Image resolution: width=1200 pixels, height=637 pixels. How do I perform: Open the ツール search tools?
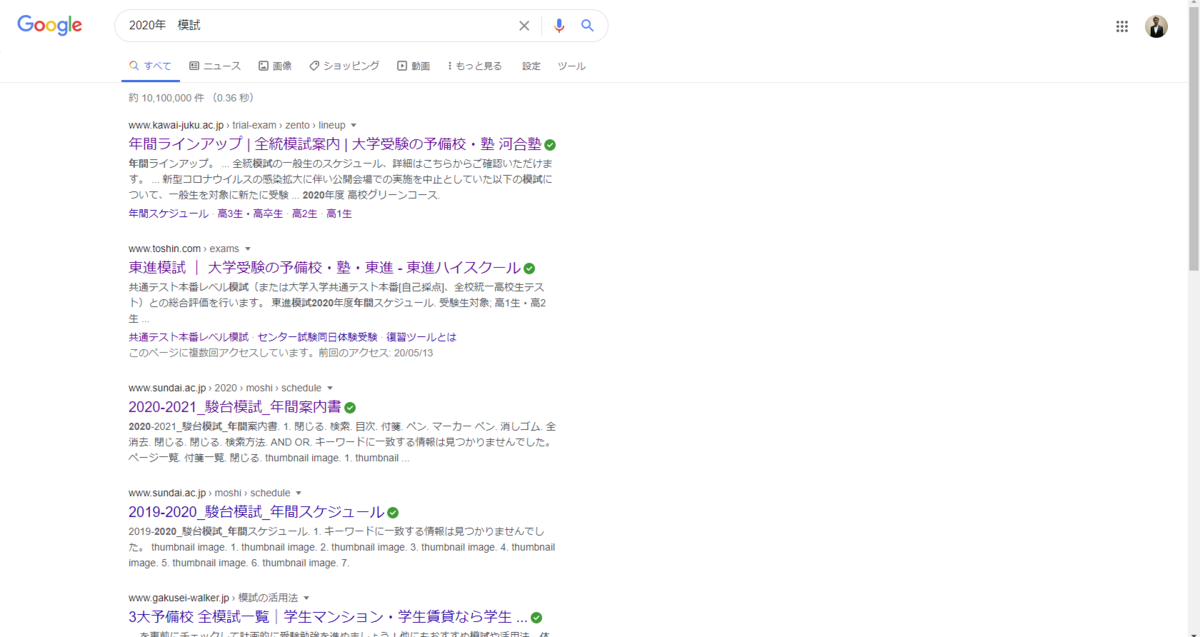(x=571, y=66)
